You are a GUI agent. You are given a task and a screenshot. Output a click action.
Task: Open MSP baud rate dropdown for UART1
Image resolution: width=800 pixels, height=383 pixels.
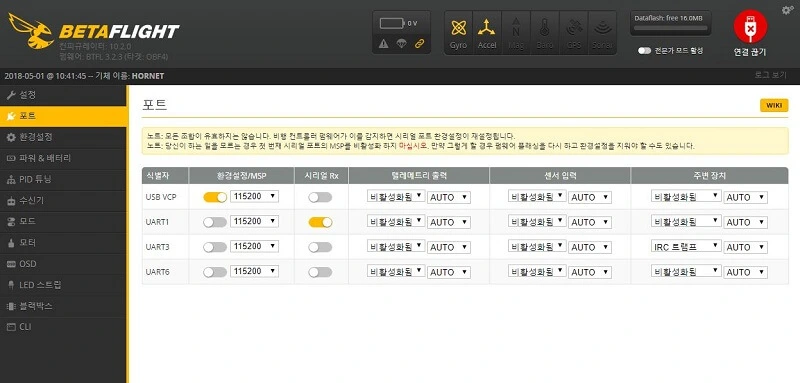[254, 221]
